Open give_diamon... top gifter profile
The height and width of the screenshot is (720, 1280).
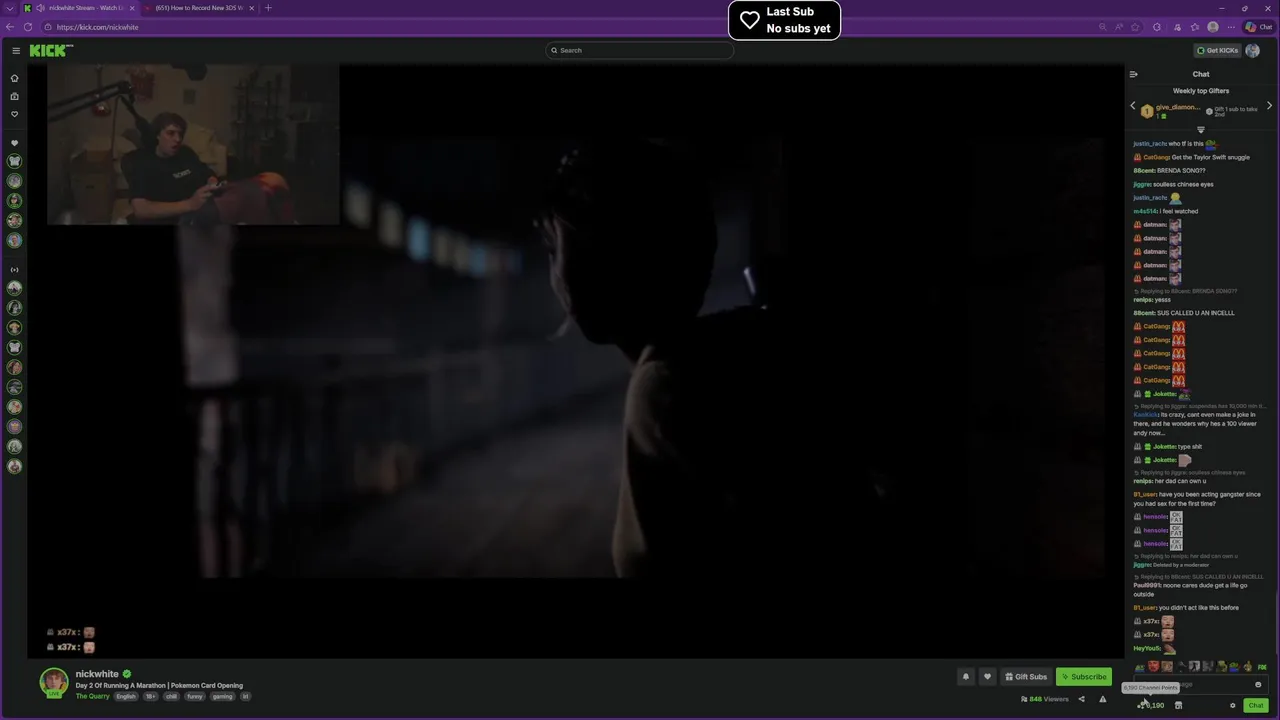(1178, 107)
